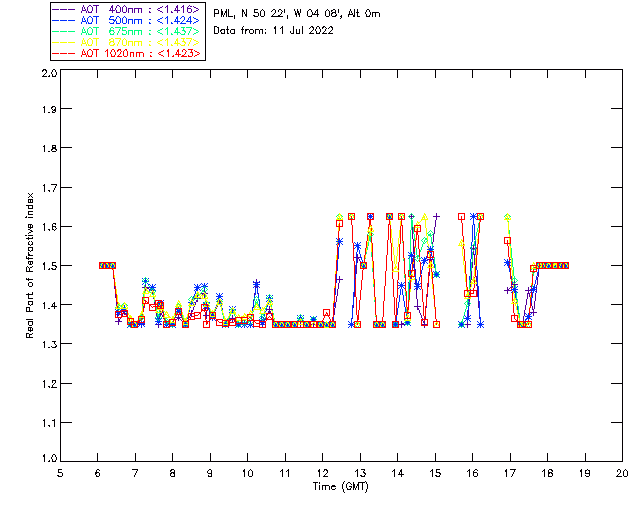Click the 15 hour x-axis label

point(435,473)
